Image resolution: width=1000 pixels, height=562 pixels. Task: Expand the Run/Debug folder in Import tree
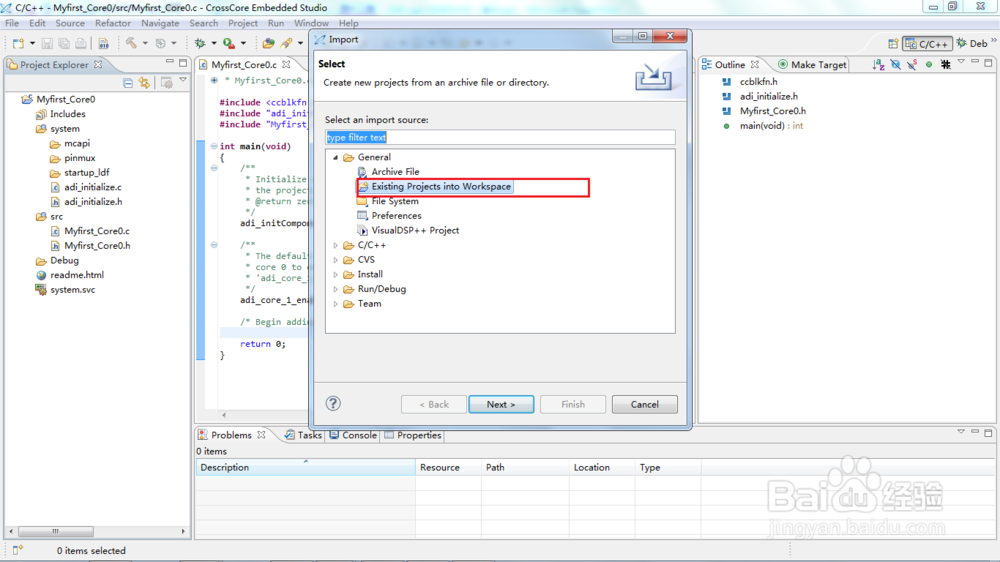[335, 290]
